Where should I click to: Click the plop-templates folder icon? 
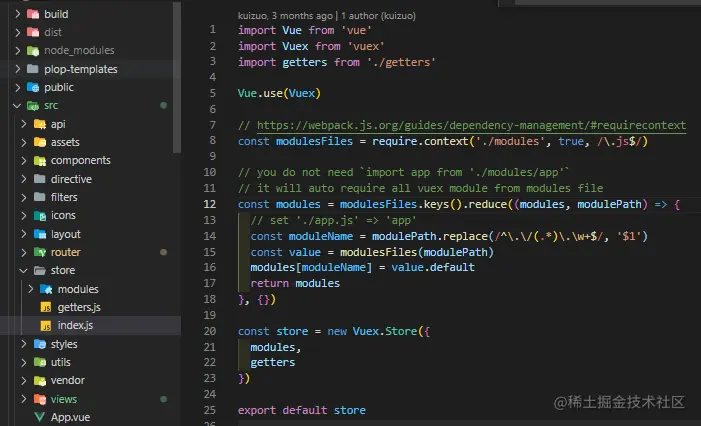(33, 69)
